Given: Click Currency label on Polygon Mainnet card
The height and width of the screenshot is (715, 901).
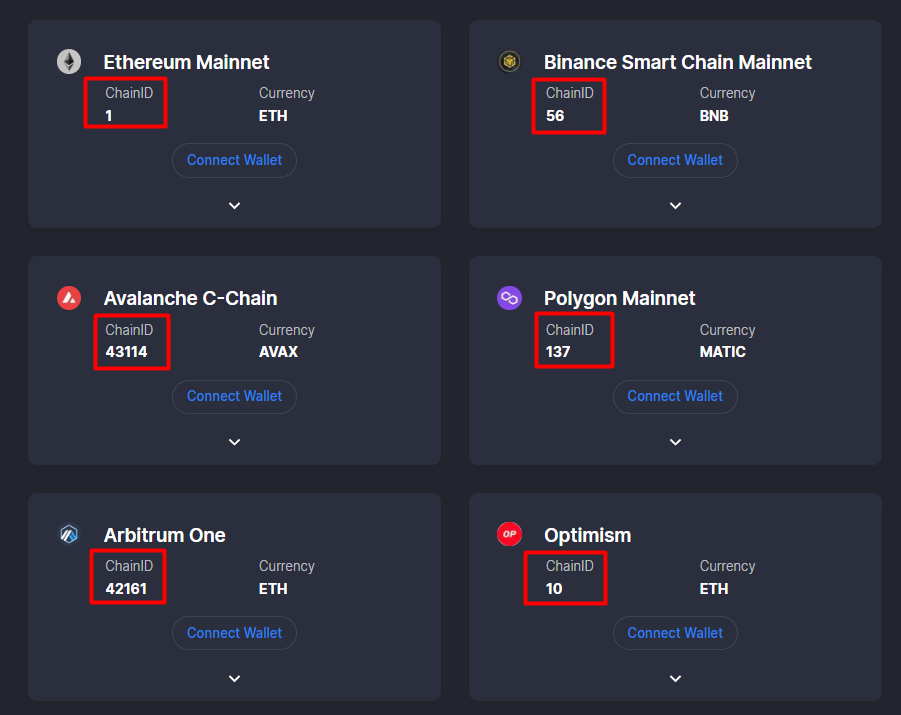Looking at the screenshot, I should pos(727,330).
